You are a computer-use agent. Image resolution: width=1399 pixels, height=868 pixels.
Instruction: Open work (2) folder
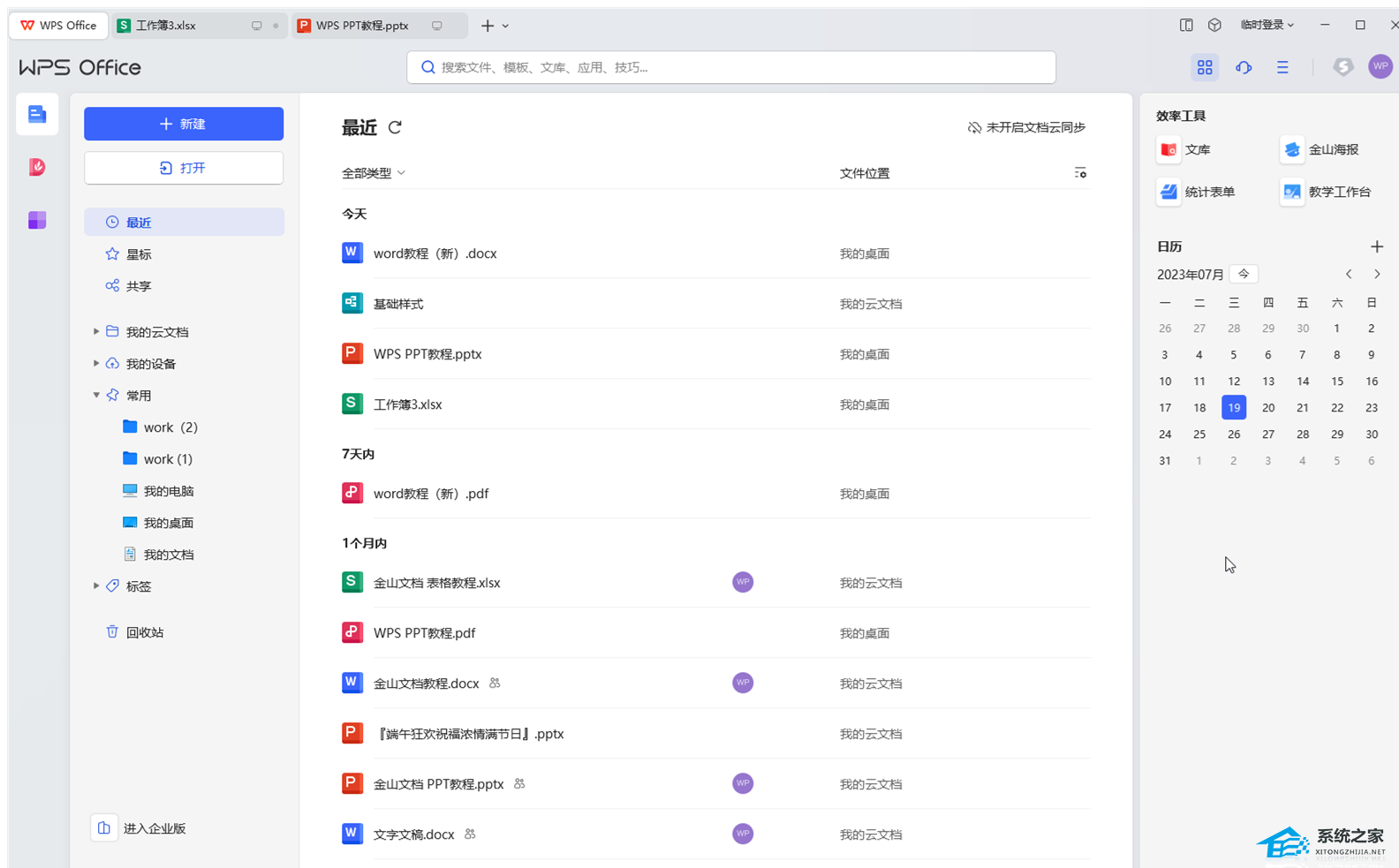[x=160, y=427]
